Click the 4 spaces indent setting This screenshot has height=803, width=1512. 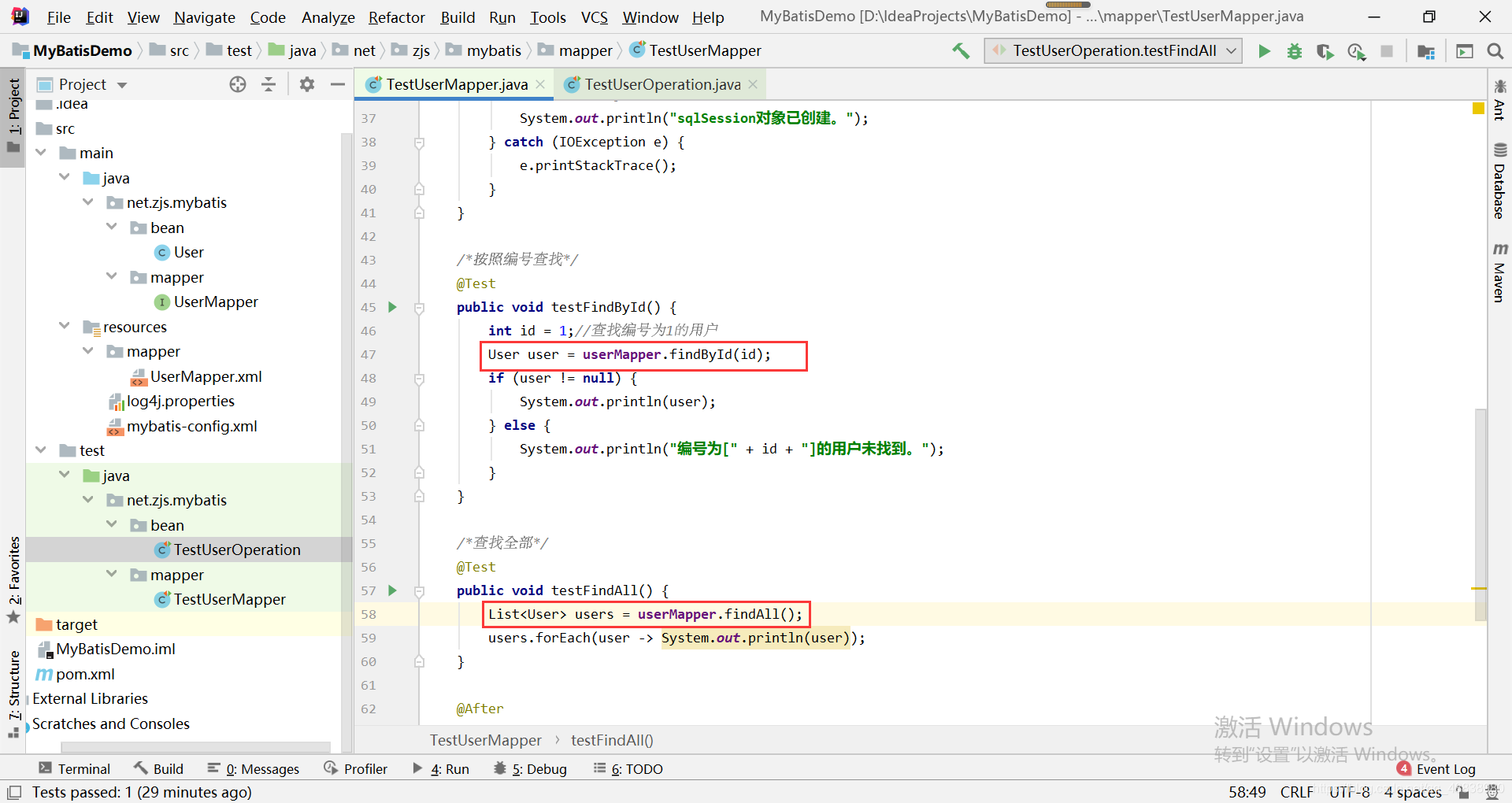point(1413,792)
